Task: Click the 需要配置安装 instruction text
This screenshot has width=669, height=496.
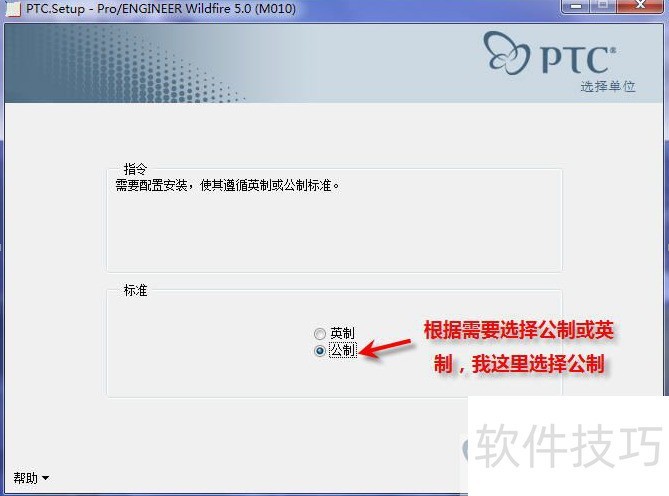Action: point(228,186)
